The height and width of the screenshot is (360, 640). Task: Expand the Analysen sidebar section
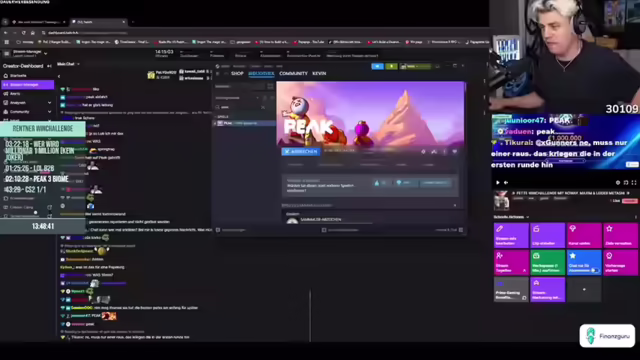click(49, 102)
